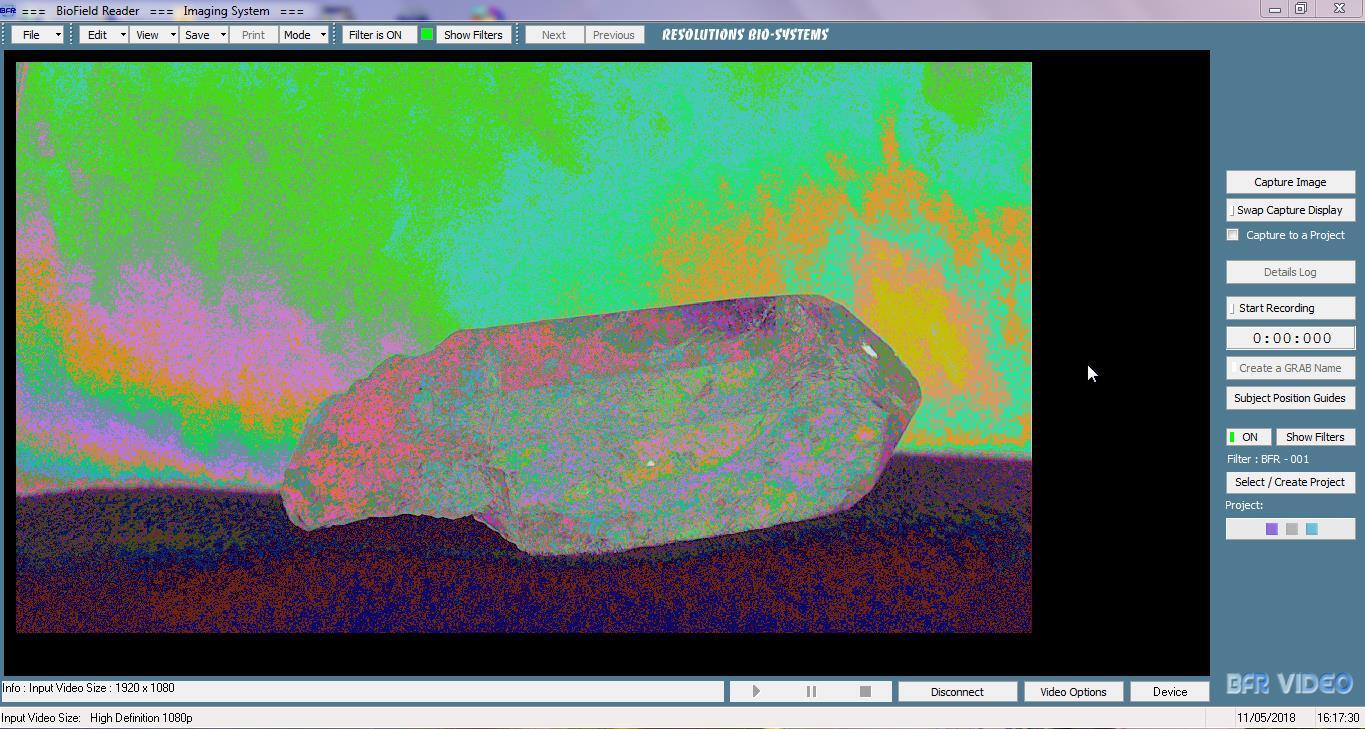Toggle the filter ON button in side panel
Screen dimensions: 1365x729
[1248, 437]
